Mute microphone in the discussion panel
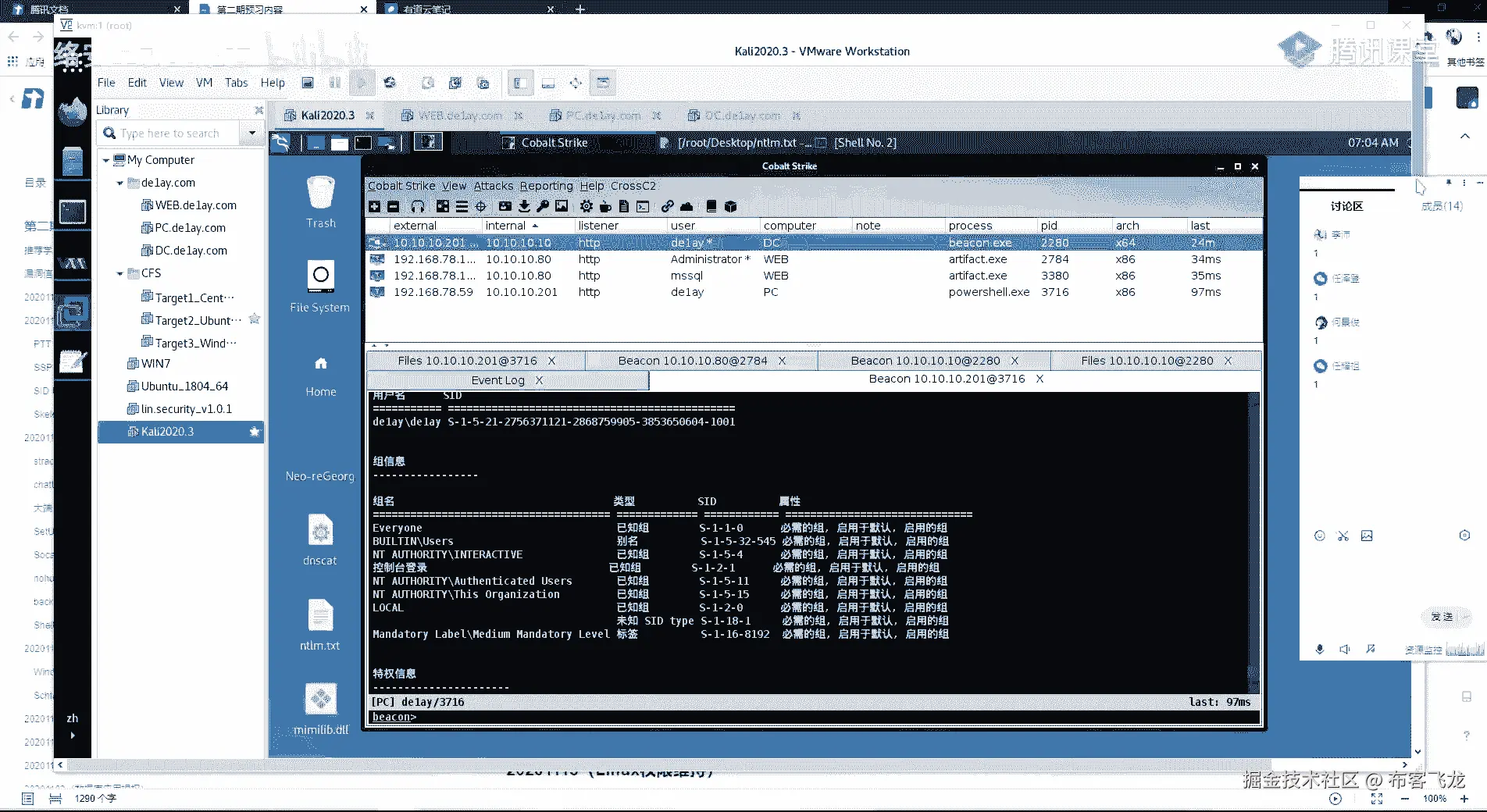 click(1320, 649)
